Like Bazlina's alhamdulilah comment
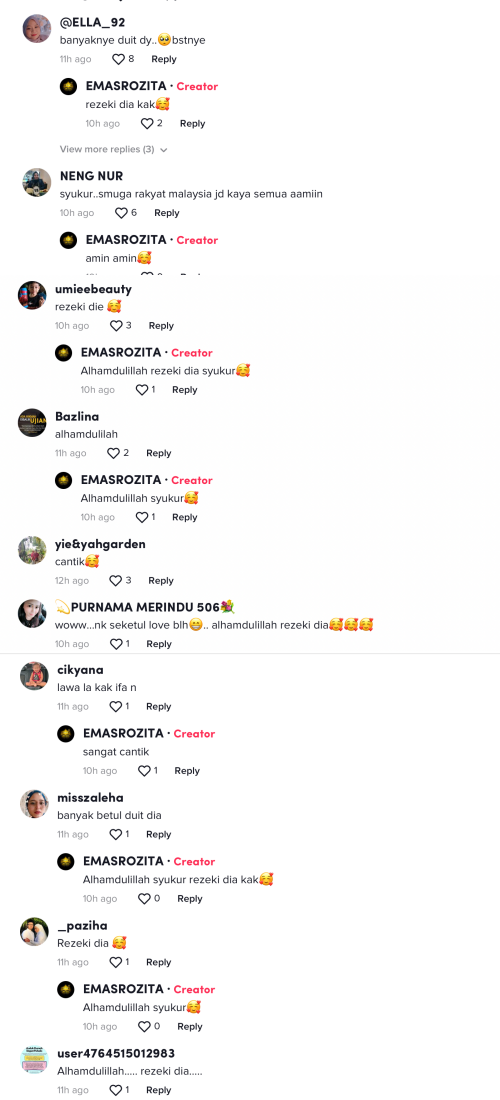 pos(114,453)
